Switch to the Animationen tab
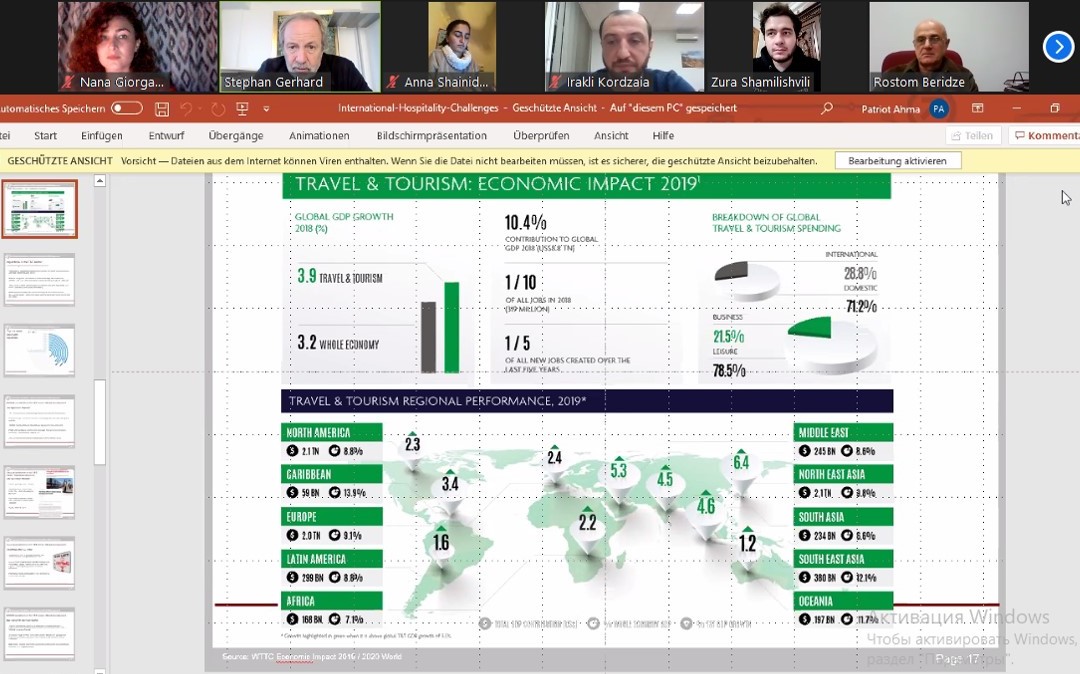This screenshot has height=674, width=1080. pos(319,136)
